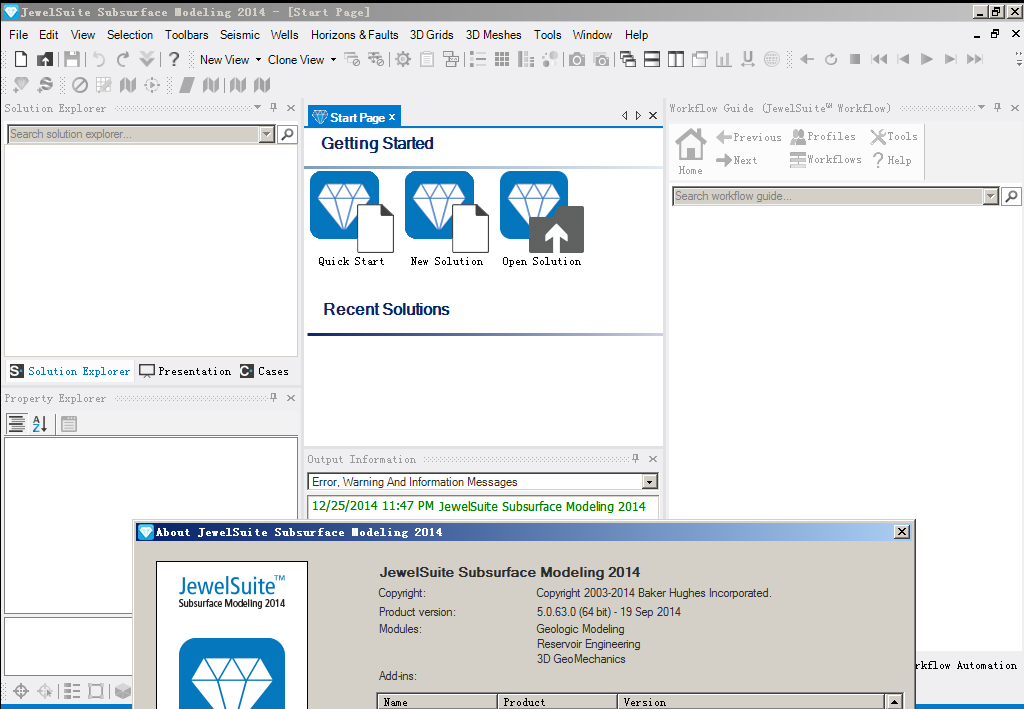This screenshot has height=709, width=1024.
Task: Click the Workflow Guide search magnifier icon
Action: pos(1011,196)
